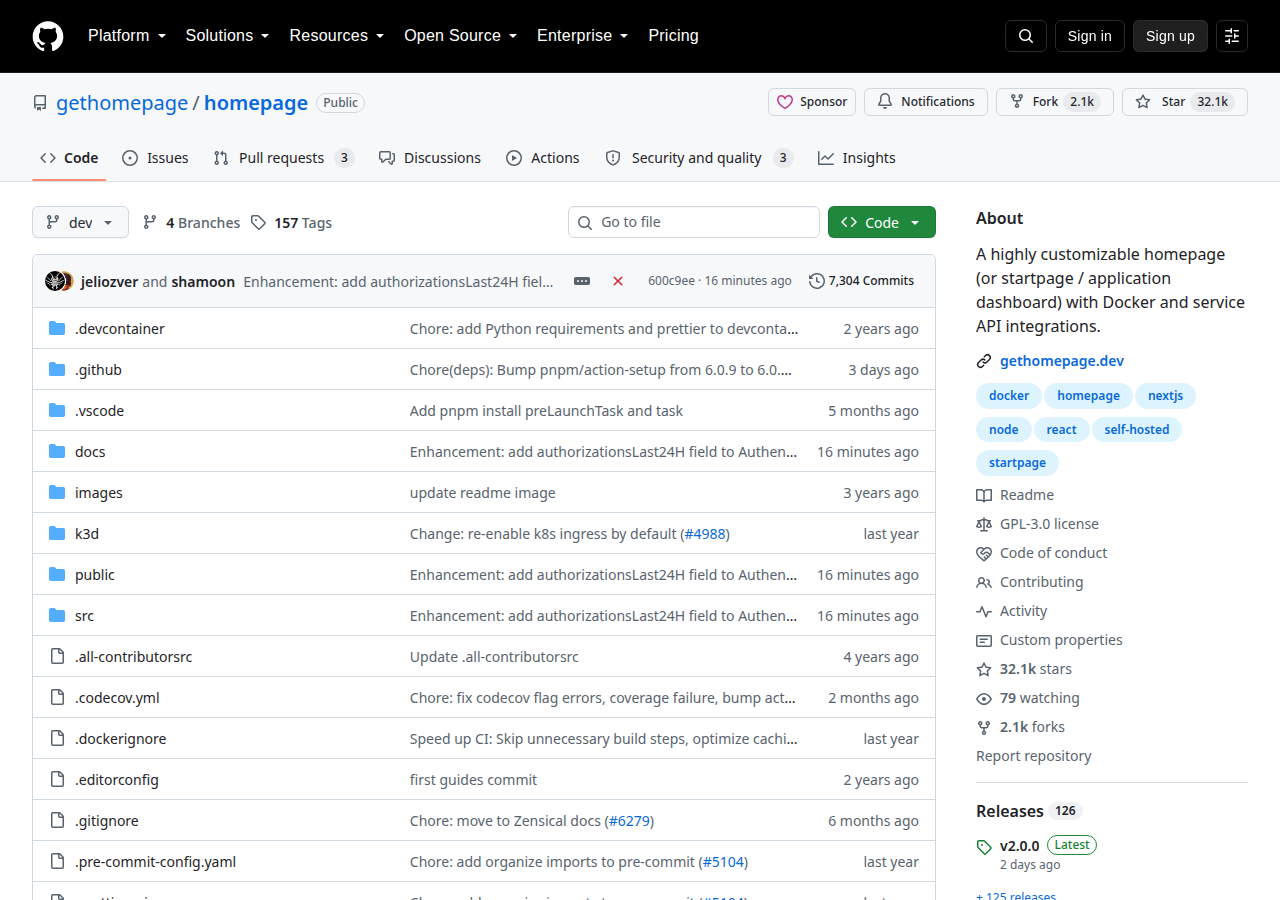1280x900 pixels.
Task: Open the appearance settings sliders icon
Action: (x=1232, y=36)
